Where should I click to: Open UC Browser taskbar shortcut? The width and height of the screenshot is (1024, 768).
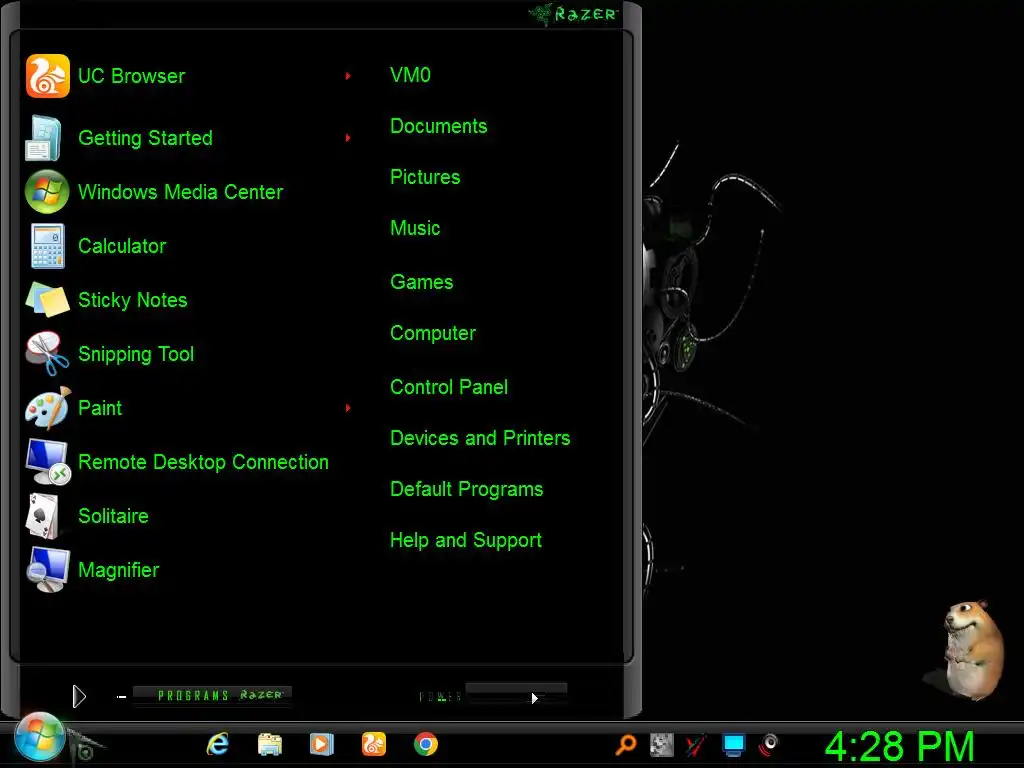[374, 744]
